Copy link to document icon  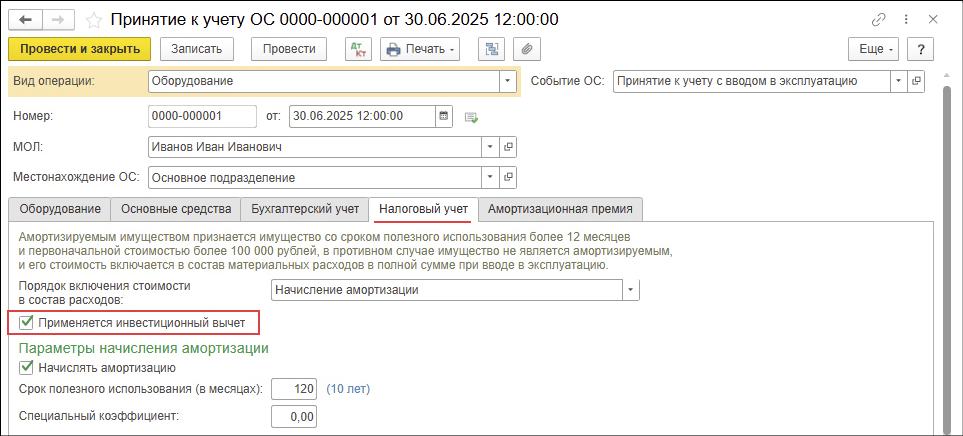(879, 19)
